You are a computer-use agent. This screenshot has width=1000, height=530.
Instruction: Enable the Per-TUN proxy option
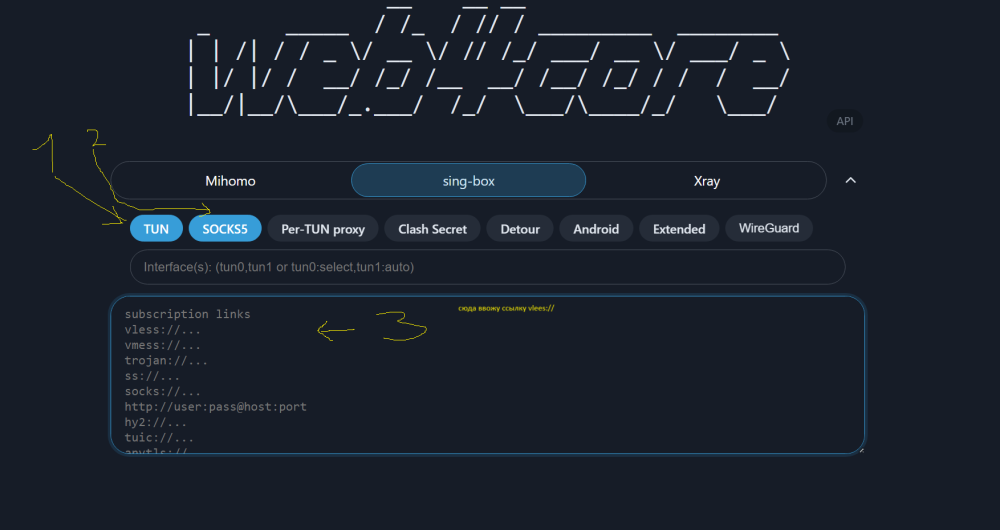point(323,229)
